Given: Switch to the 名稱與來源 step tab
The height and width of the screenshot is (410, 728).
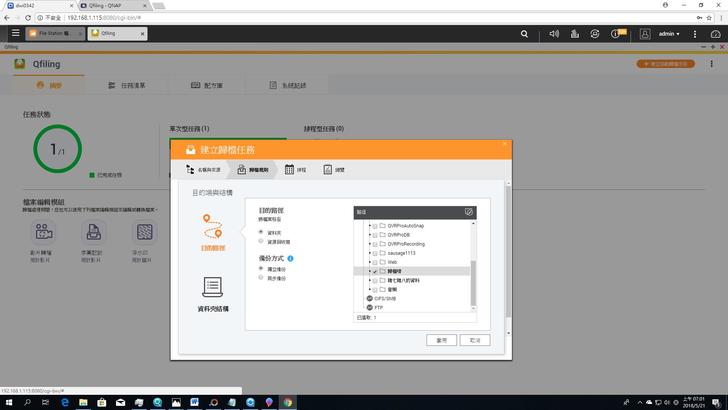Looking at the screenshot, I should coord(204,170).
